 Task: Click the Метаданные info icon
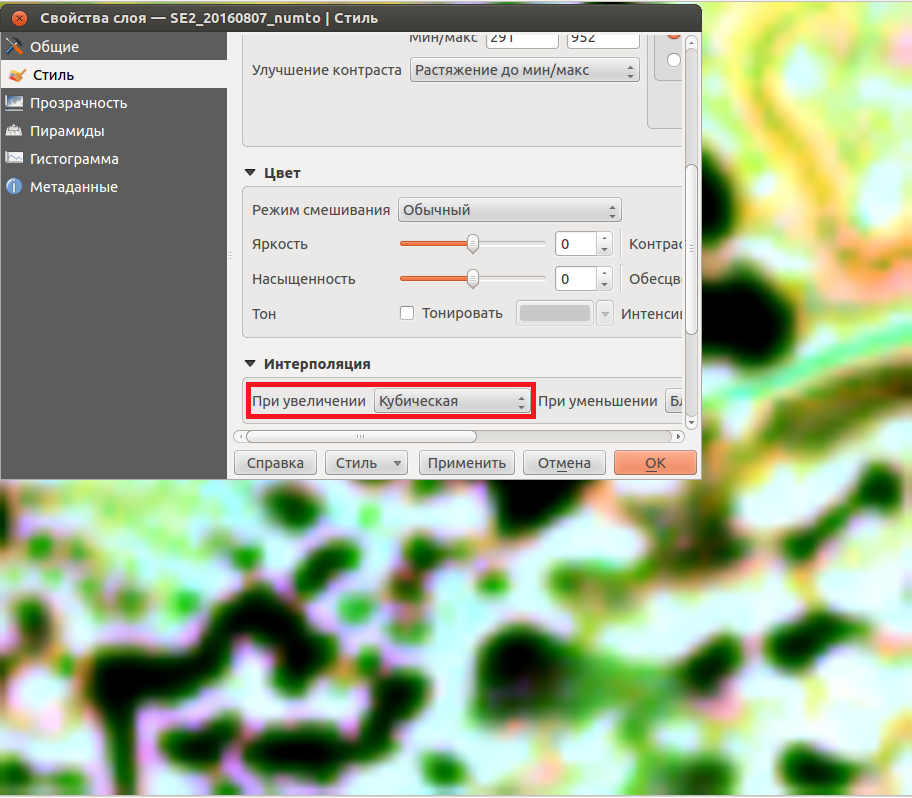click(x=14, y=187)
